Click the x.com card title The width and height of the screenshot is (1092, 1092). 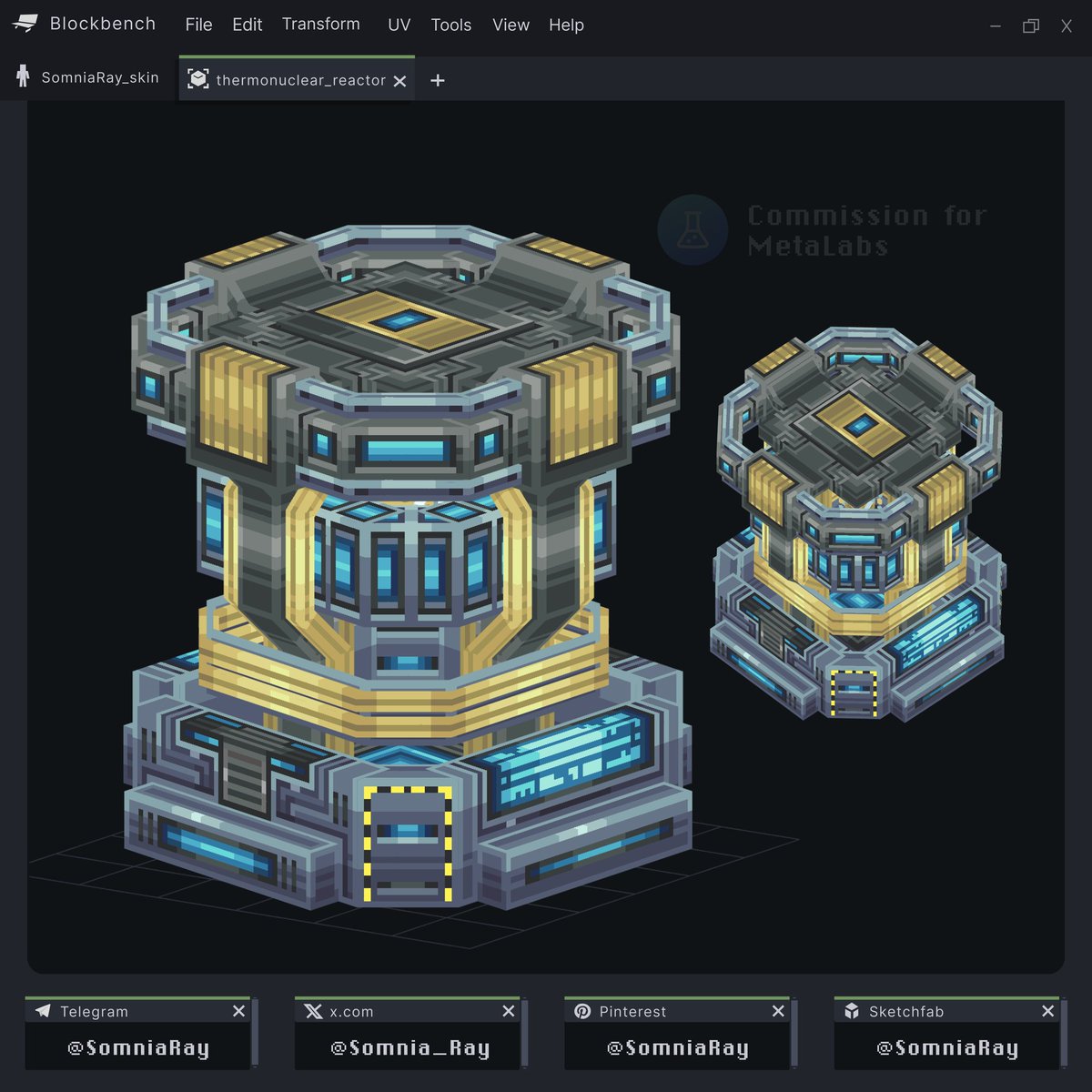point(351,1011)
